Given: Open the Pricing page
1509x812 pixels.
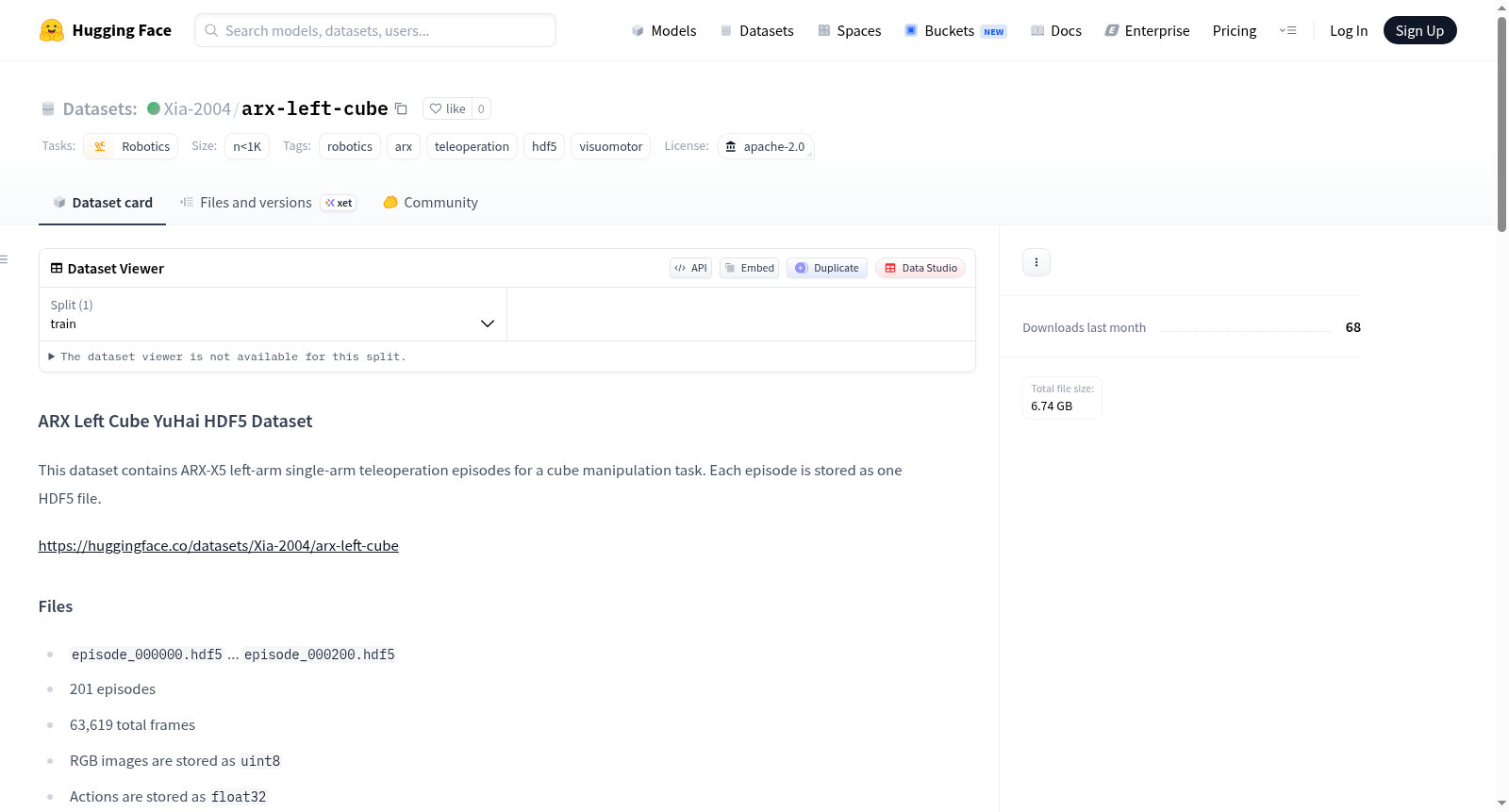Looking at the screenshot, I should click(x=1235, y=30).
